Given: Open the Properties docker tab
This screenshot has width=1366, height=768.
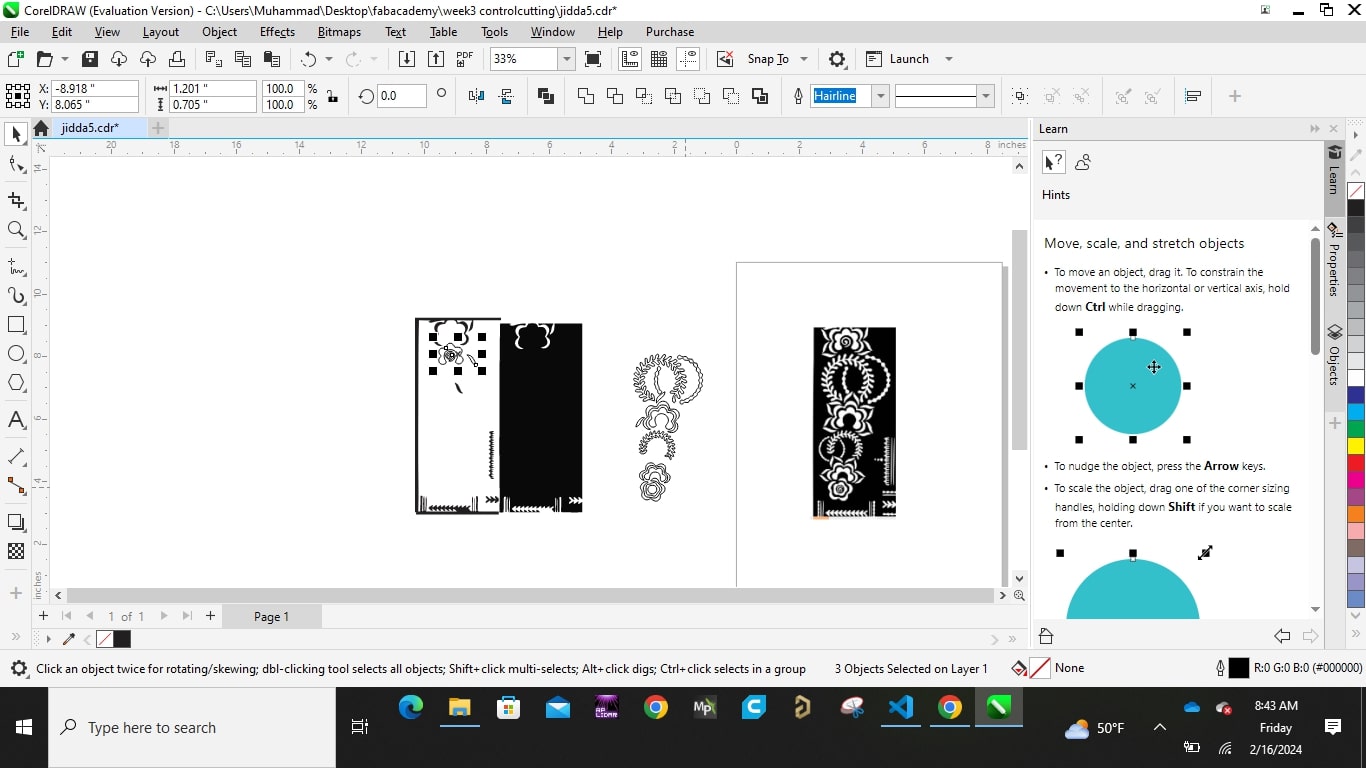Looking at the screenshot, I should point(1334,260).
